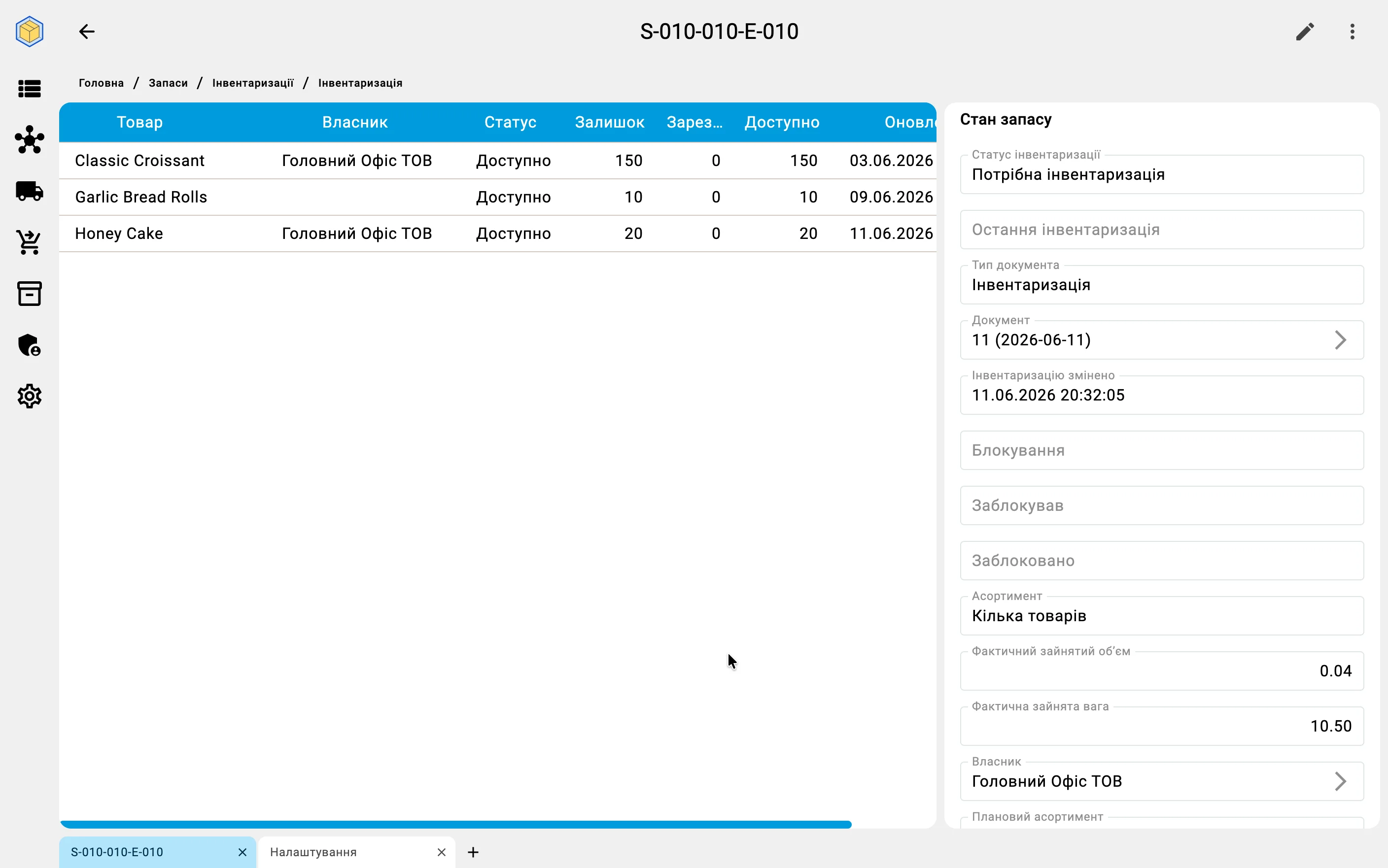The height and width of the screenshot is (868, 1388).
Task: Click the Остання інвентаризація field
Action: pos(1161,230)
